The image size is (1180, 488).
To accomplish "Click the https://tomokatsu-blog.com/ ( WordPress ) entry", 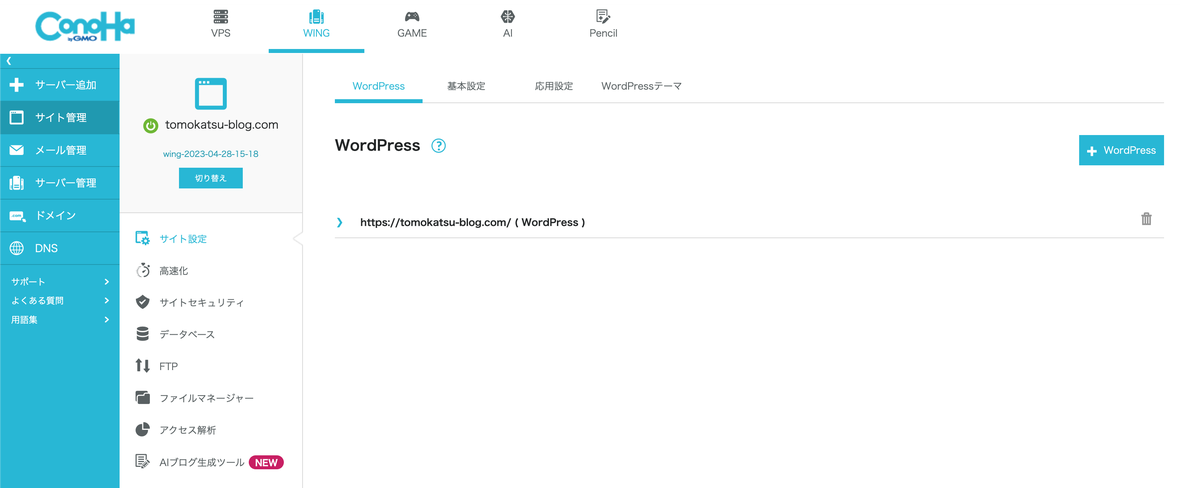I will pyautogui.click(x=473, y=222).
